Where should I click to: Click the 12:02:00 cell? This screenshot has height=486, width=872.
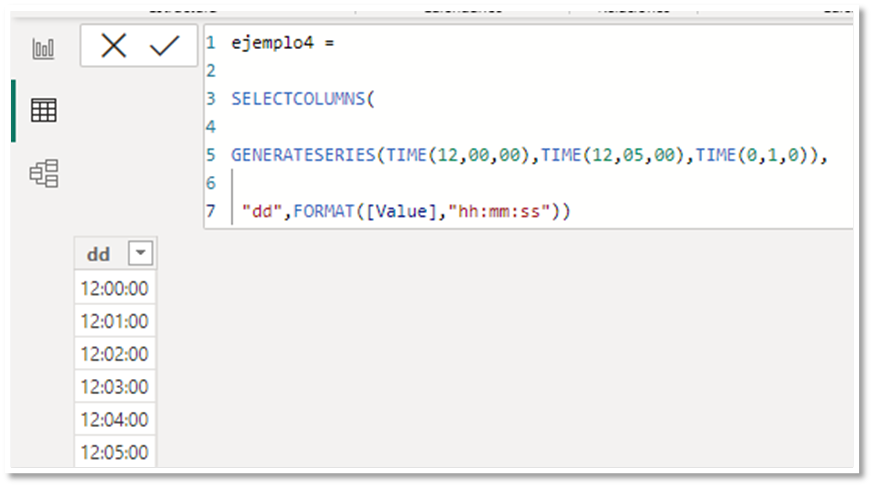pyautogui.click(x=114, y=354)
